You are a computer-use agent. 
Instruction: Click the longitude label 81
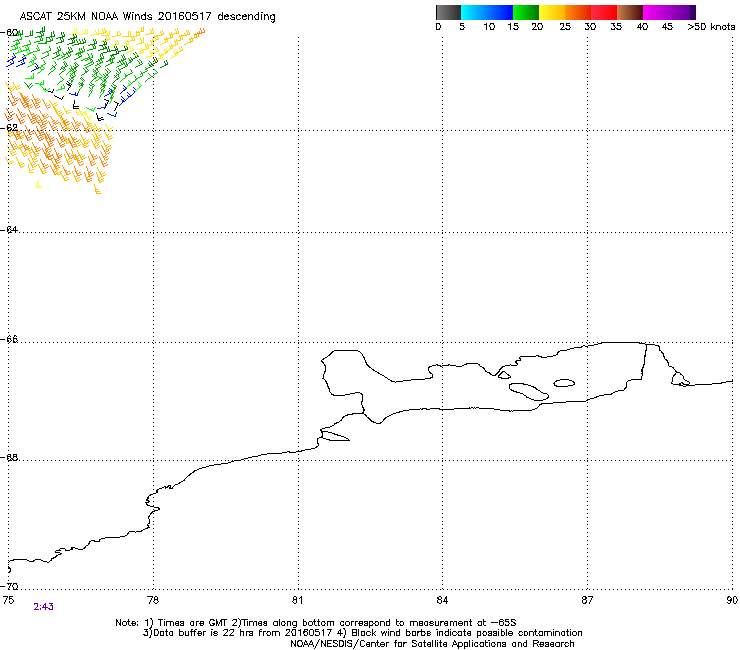click(x=297, y=600)
